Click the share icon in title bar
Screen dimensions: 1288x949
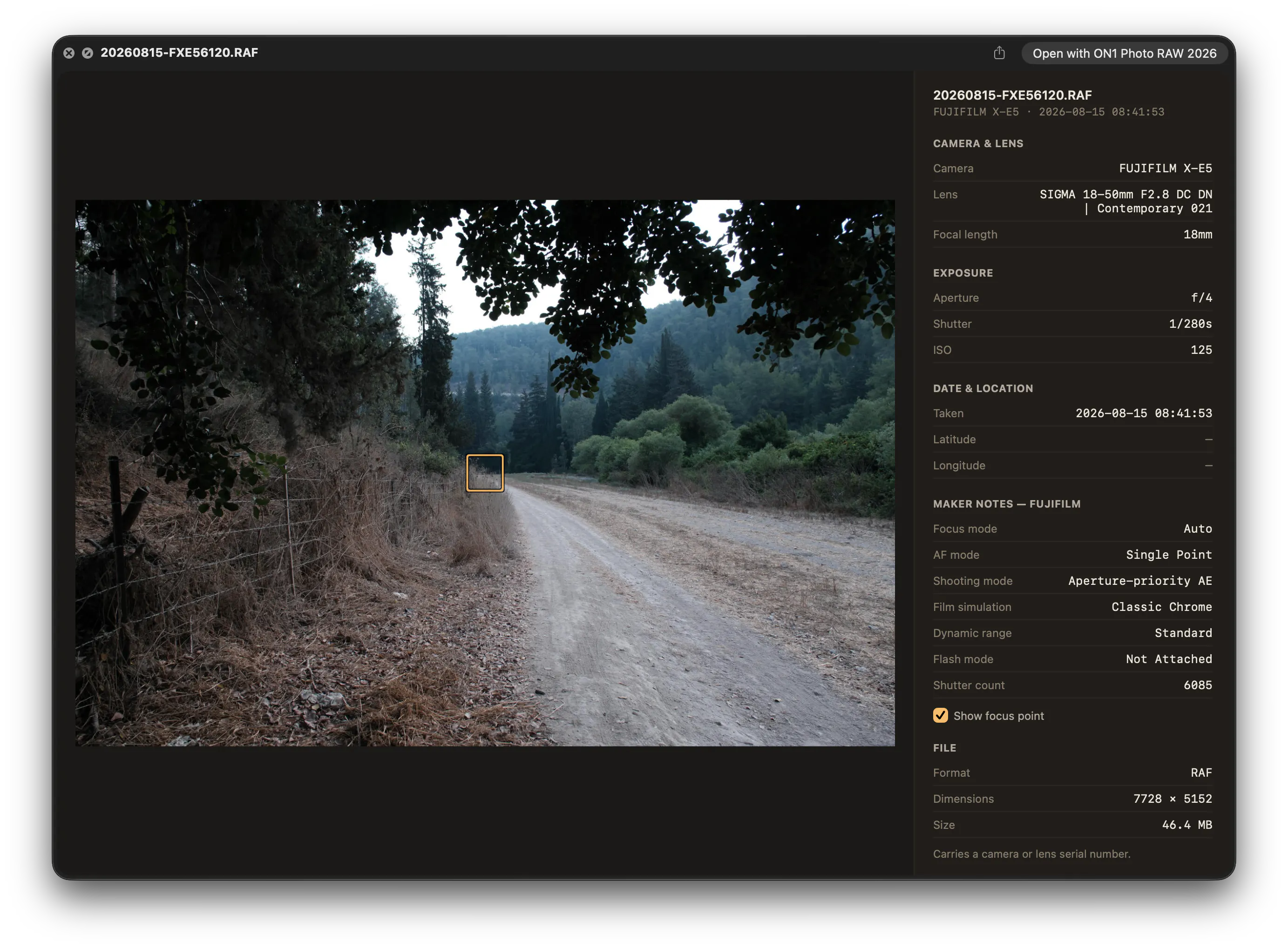tap(999, 53)
